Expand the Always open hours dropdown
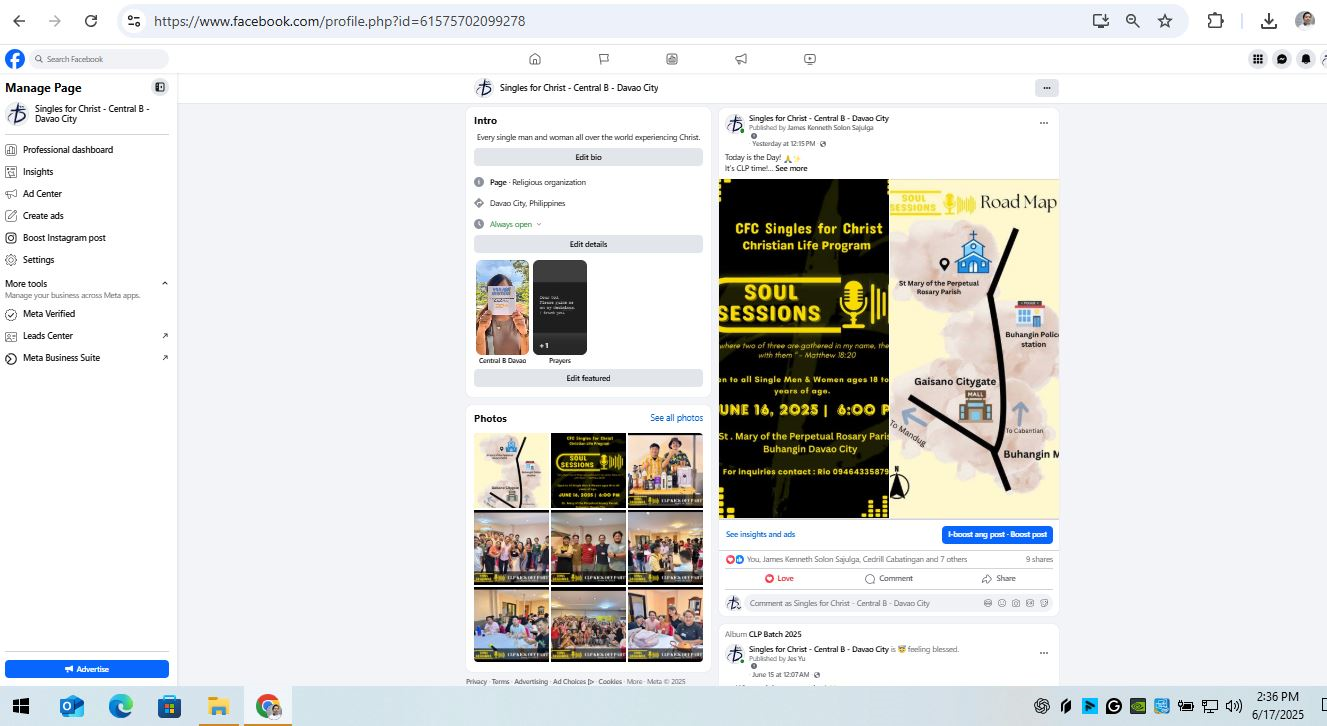Image resolution: width=1327 pixels, height=726 pixels. (539, 224)
